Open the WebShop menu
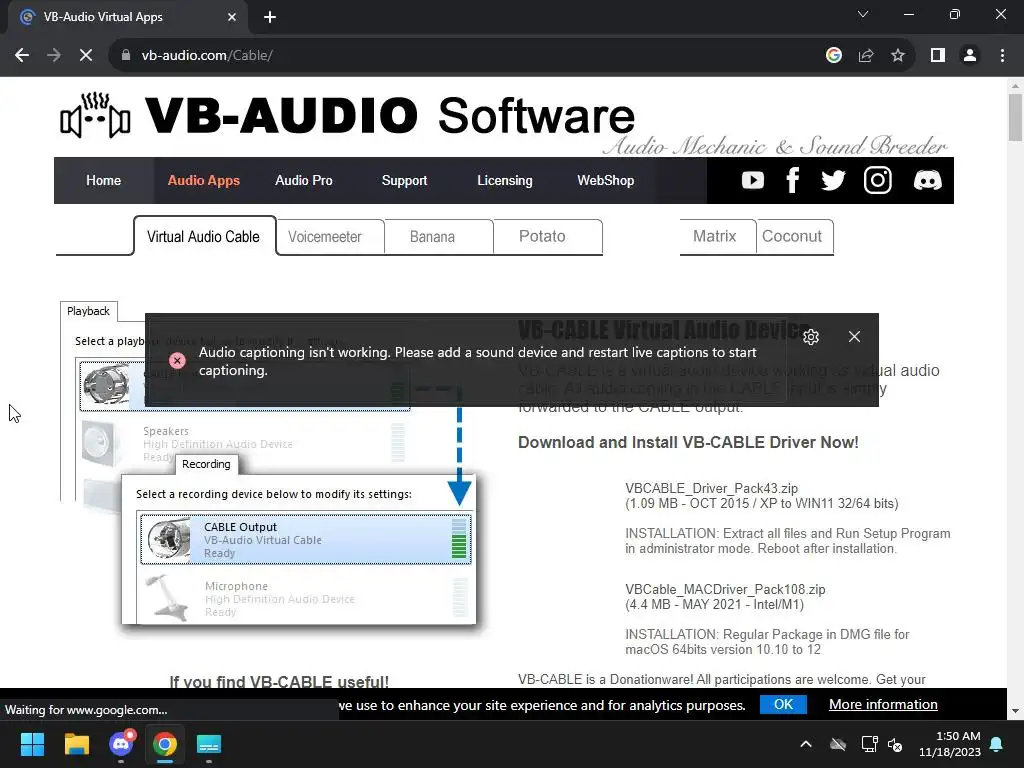Image resolution: width=1024 pixels, height=768 pixels. pyautogui.click(x=605, y=180)
